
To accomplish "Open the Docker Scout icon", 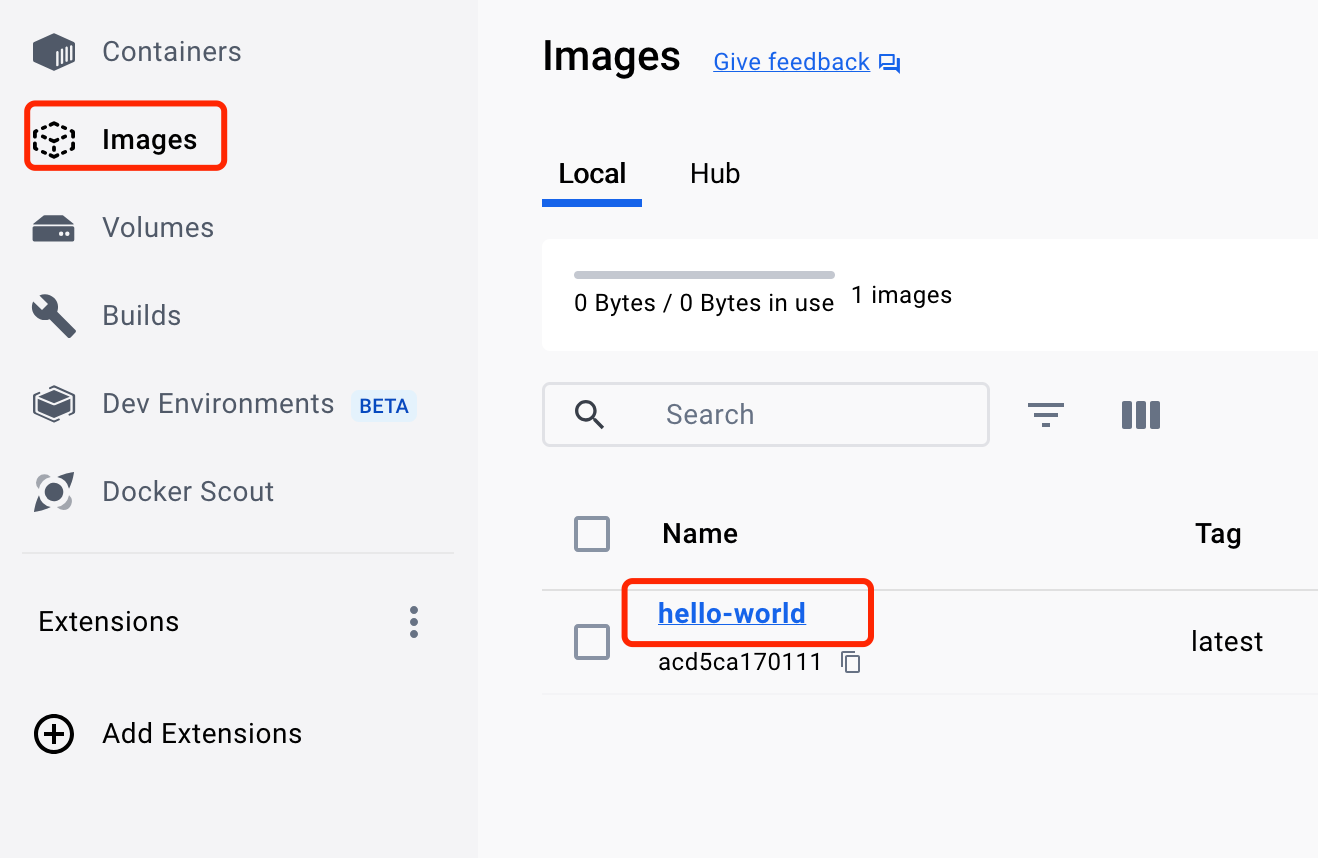I will [54, 492].
